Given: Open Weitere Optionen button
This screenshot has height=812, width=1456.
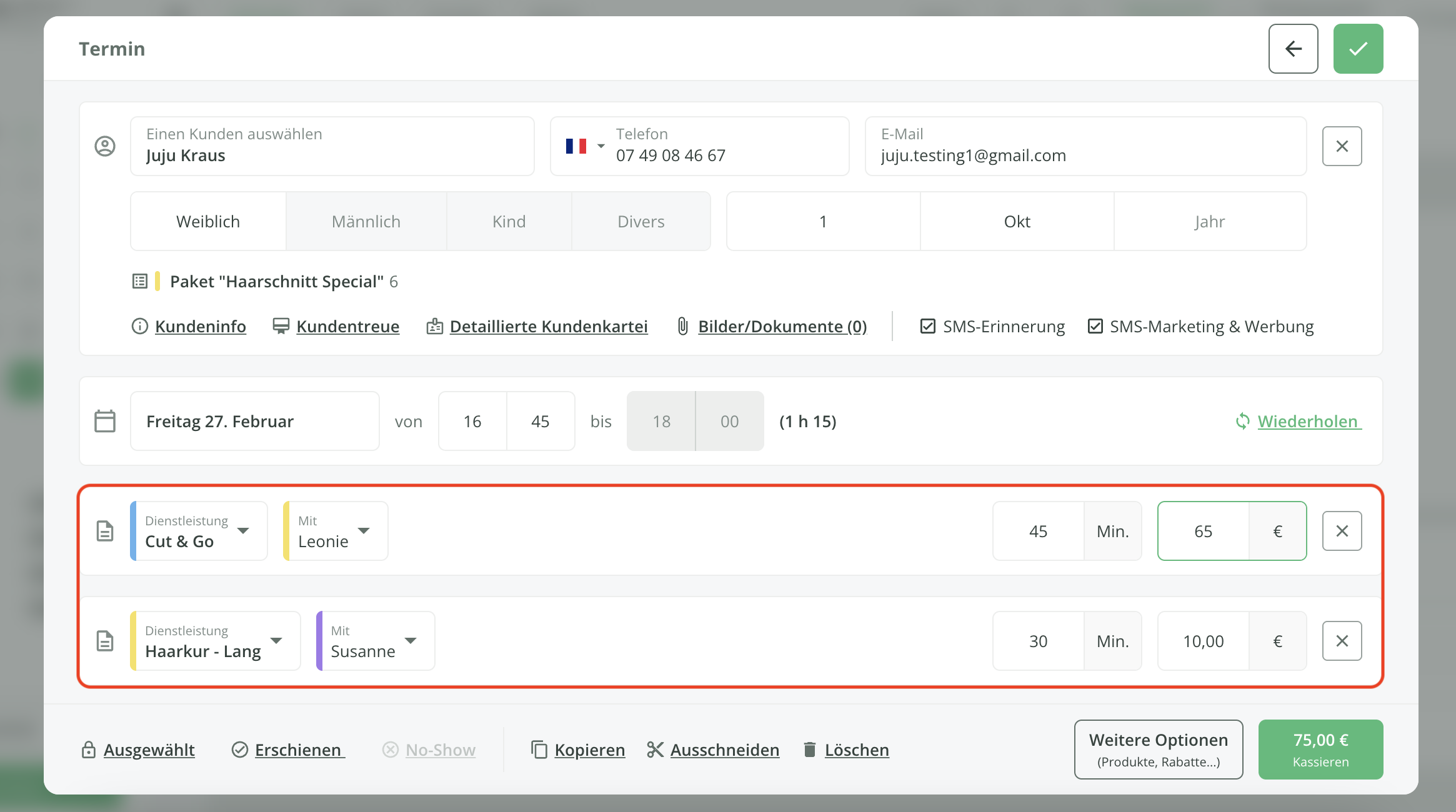Looking at the screenshot, I should coord(1158,750).
